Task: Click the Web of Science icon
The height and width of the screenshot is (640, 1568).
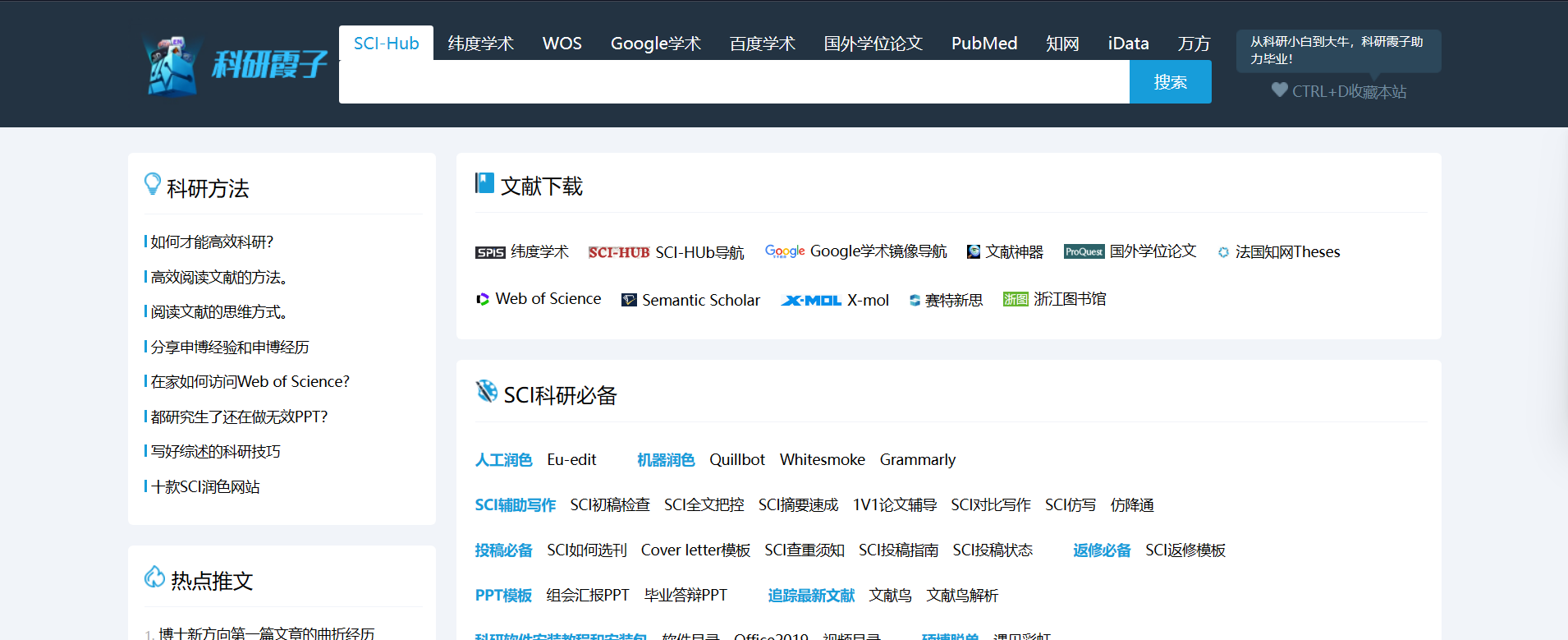Action: (x=483, y=299)
